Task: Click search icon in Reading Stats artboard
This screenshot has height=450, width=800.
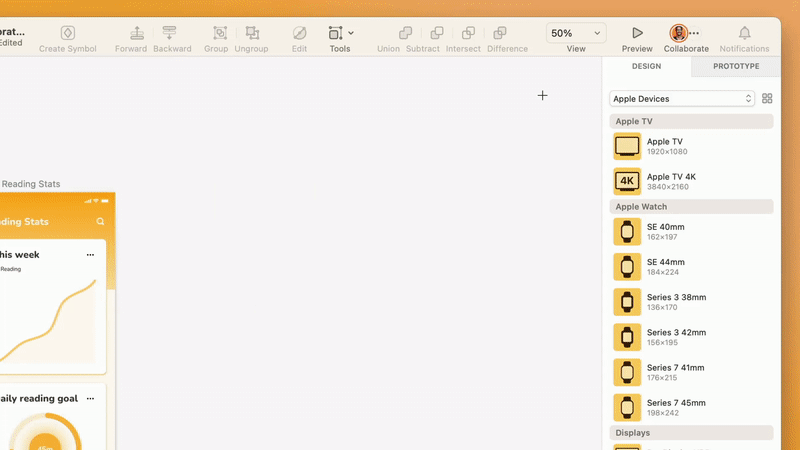Action: pyautogui.click(x=100, y=221)
